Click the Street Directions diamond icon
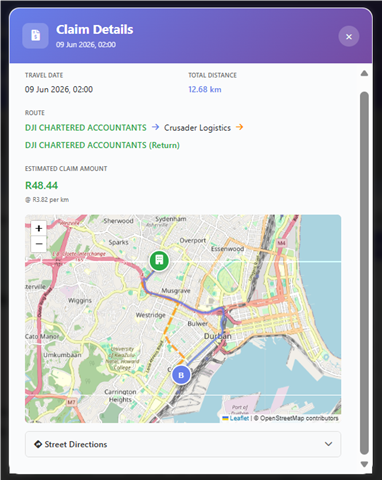 [x=38, y=444]
